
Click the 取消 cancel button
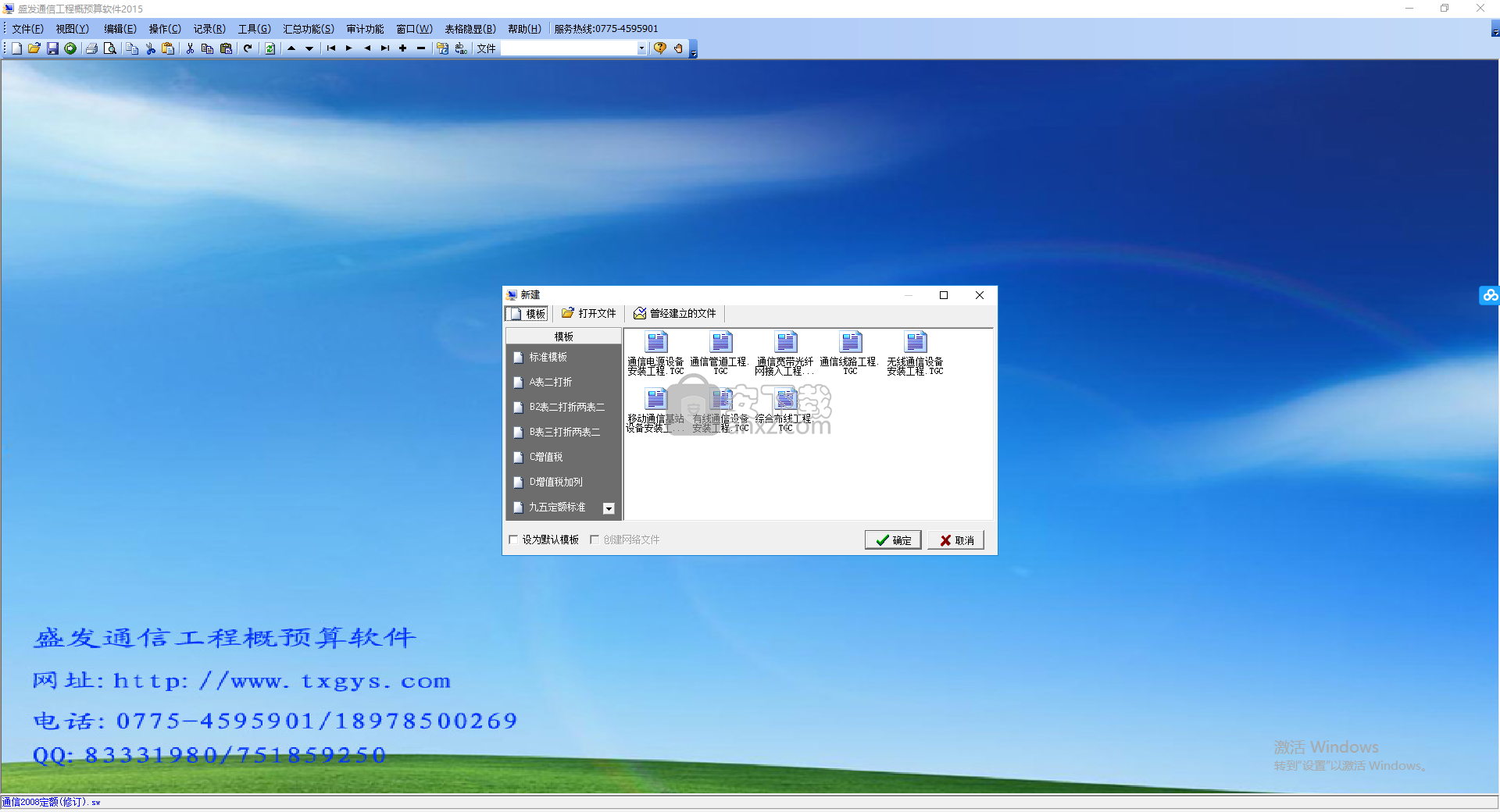click(x=956, y=540)
